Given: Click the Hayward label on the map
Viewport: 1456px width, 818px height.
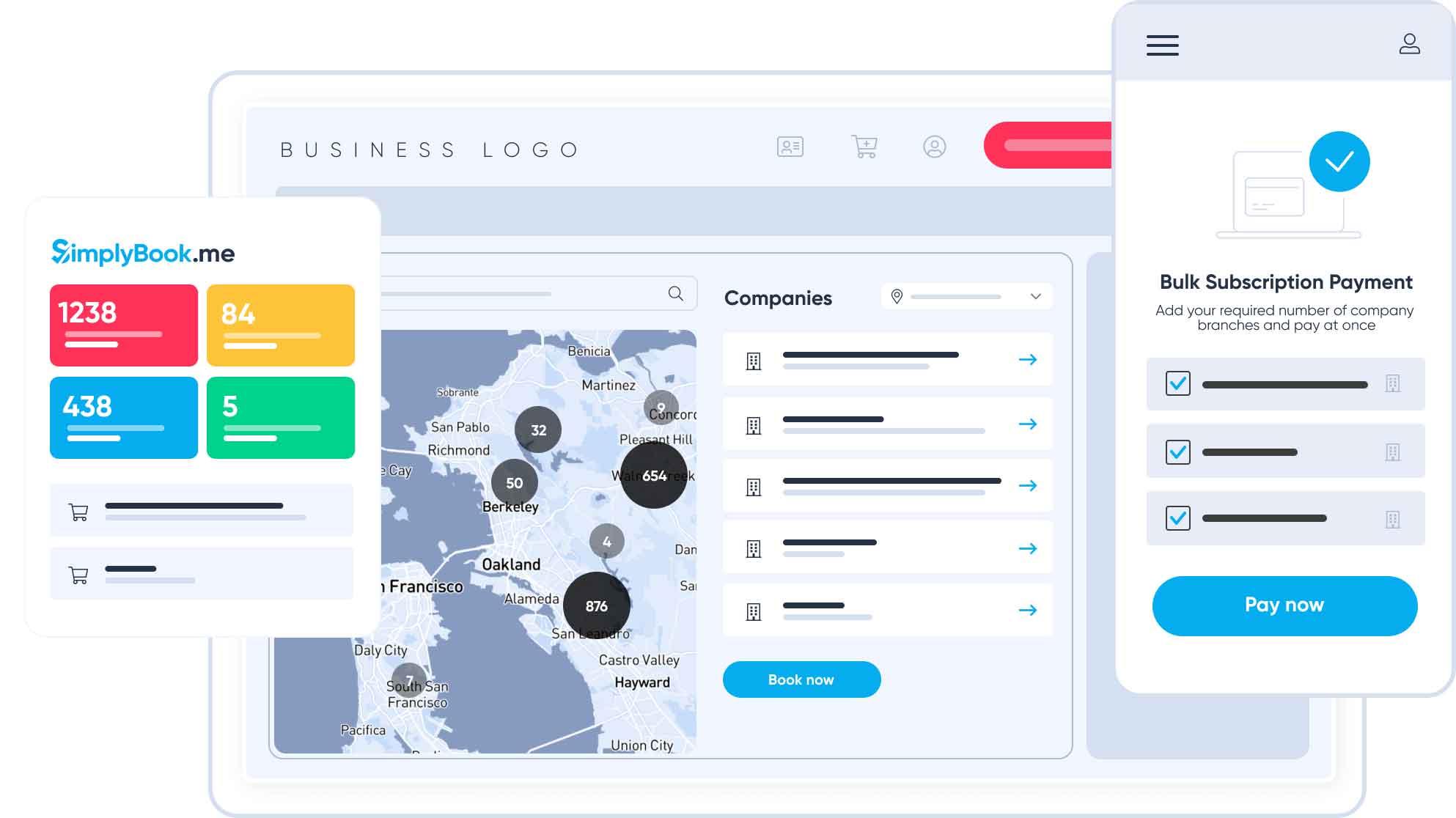Looking at the screenshot, I should [x=642, y=682].
